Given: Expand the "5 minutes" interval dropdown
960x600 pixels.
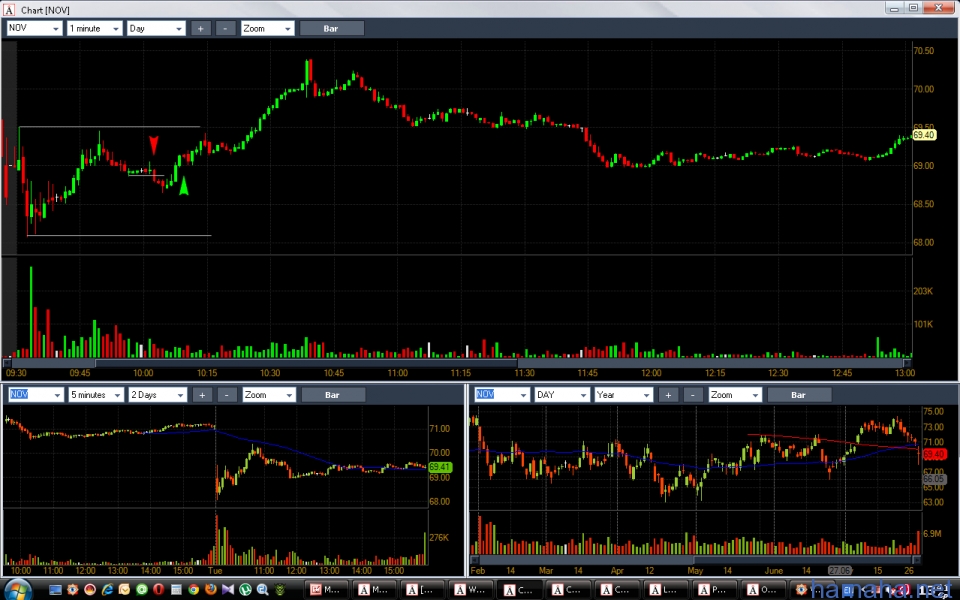Looking at the screenshot, I should pos(96,395).
